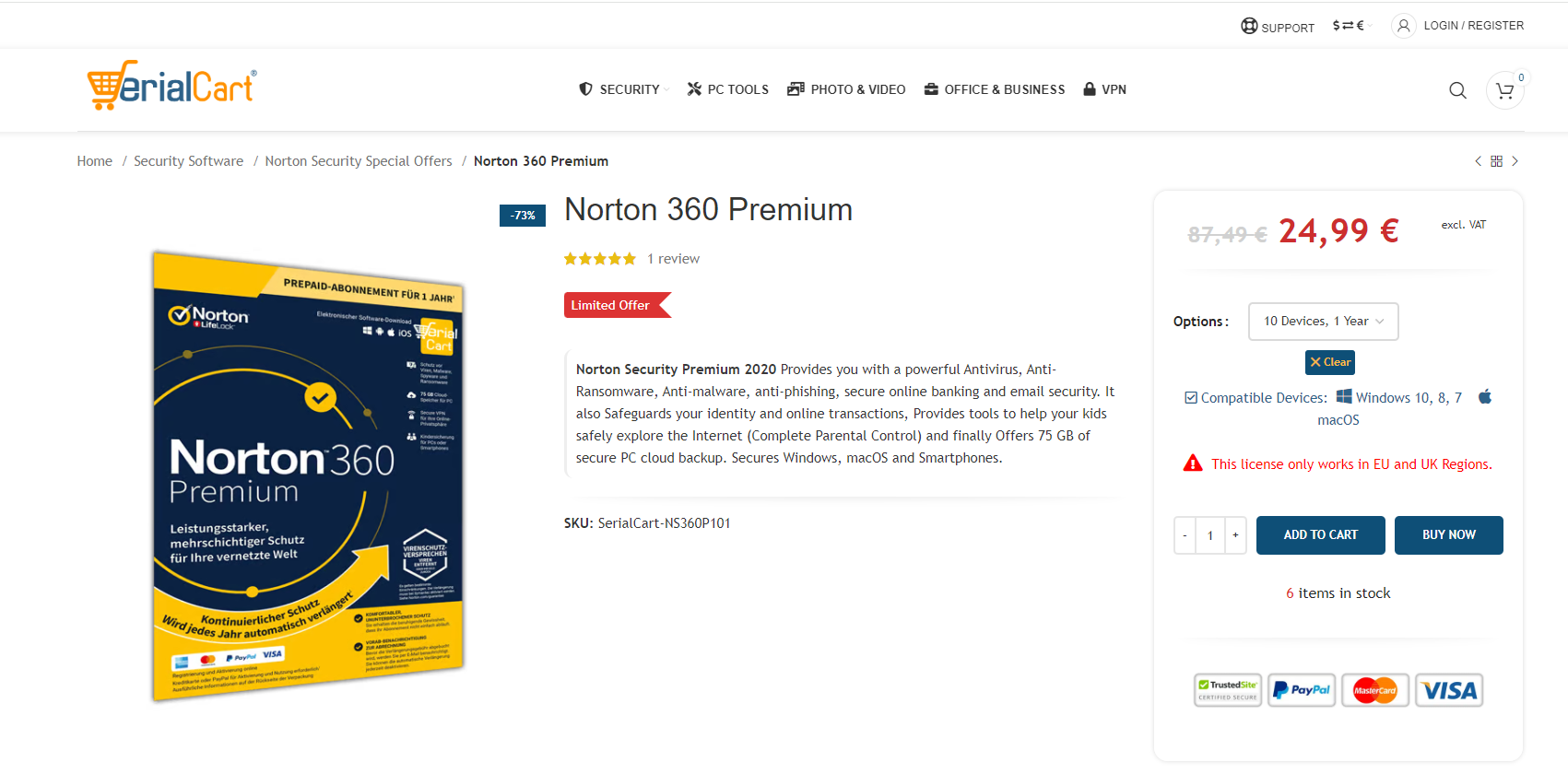Clear the selected option

pos(1330,362)
